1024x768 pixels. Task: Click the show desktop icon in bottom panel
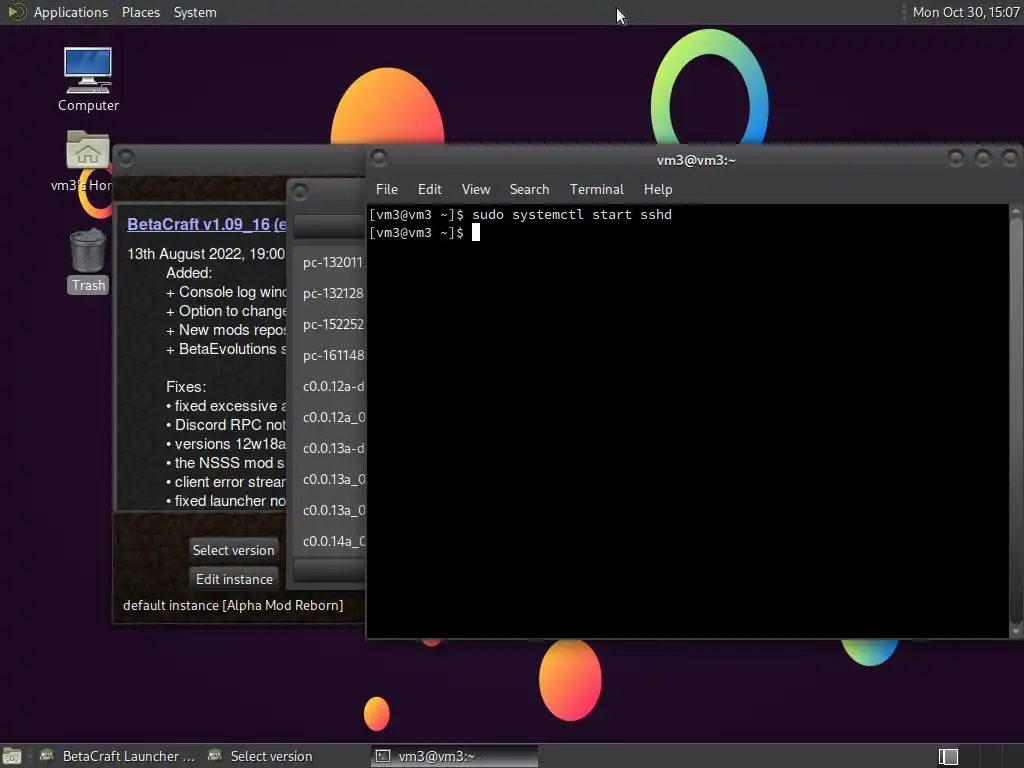12,756
